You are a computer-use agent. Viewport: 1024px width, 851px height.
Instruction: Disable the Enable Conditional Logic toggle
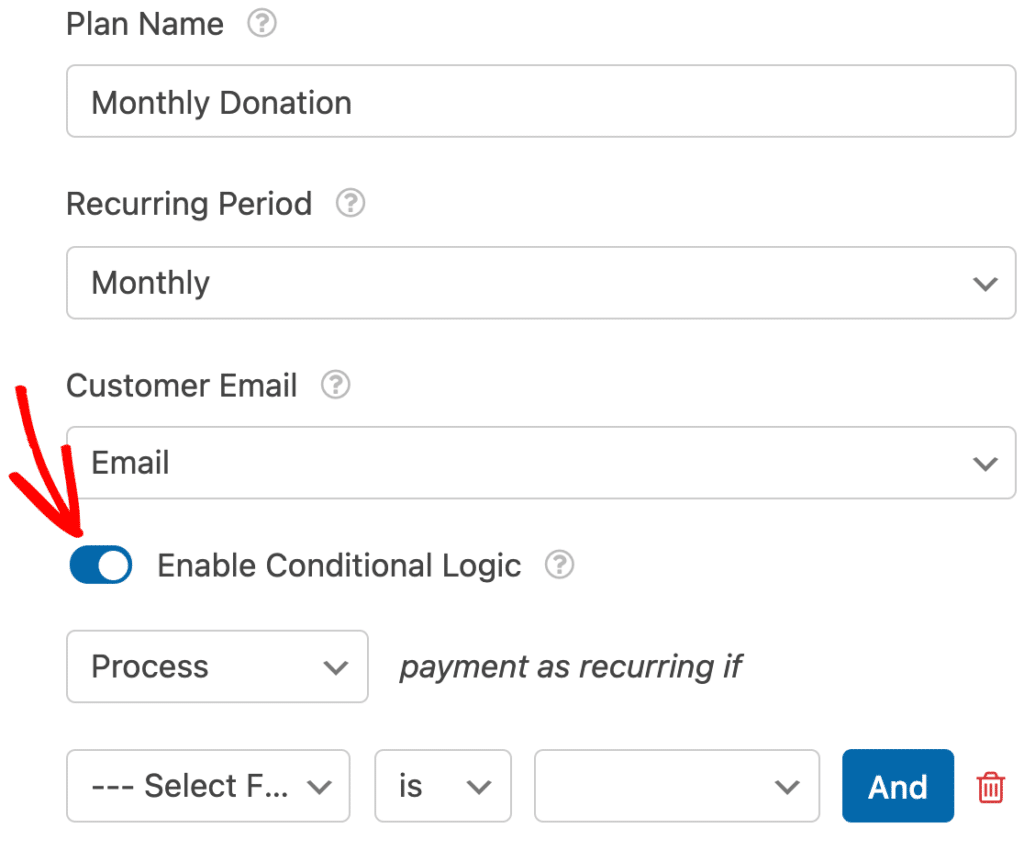(x=100, y=565)
